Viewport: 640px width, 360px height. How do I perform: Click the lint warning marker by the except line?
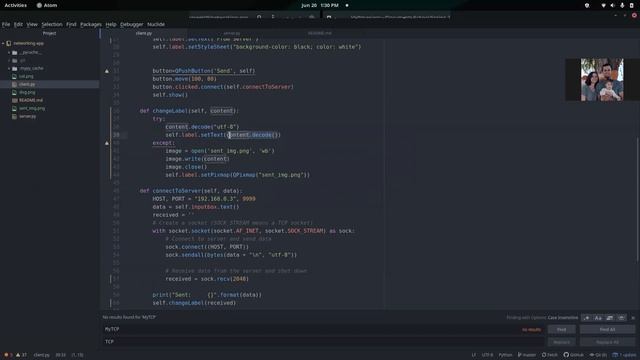coord(107,143)
